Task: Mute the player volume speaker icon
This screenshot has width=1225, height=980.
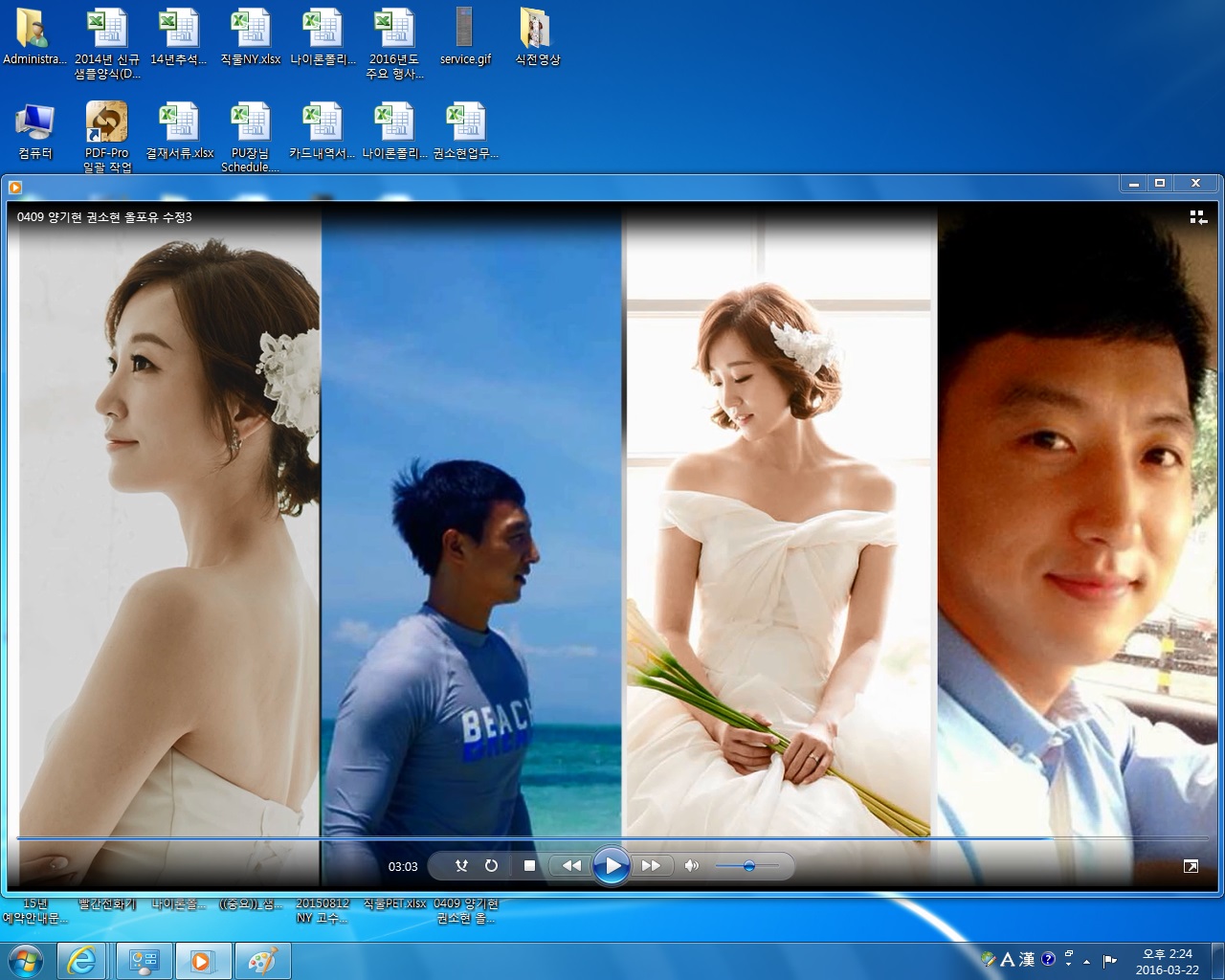Action: pyautogui.click(x=691, y=866)
